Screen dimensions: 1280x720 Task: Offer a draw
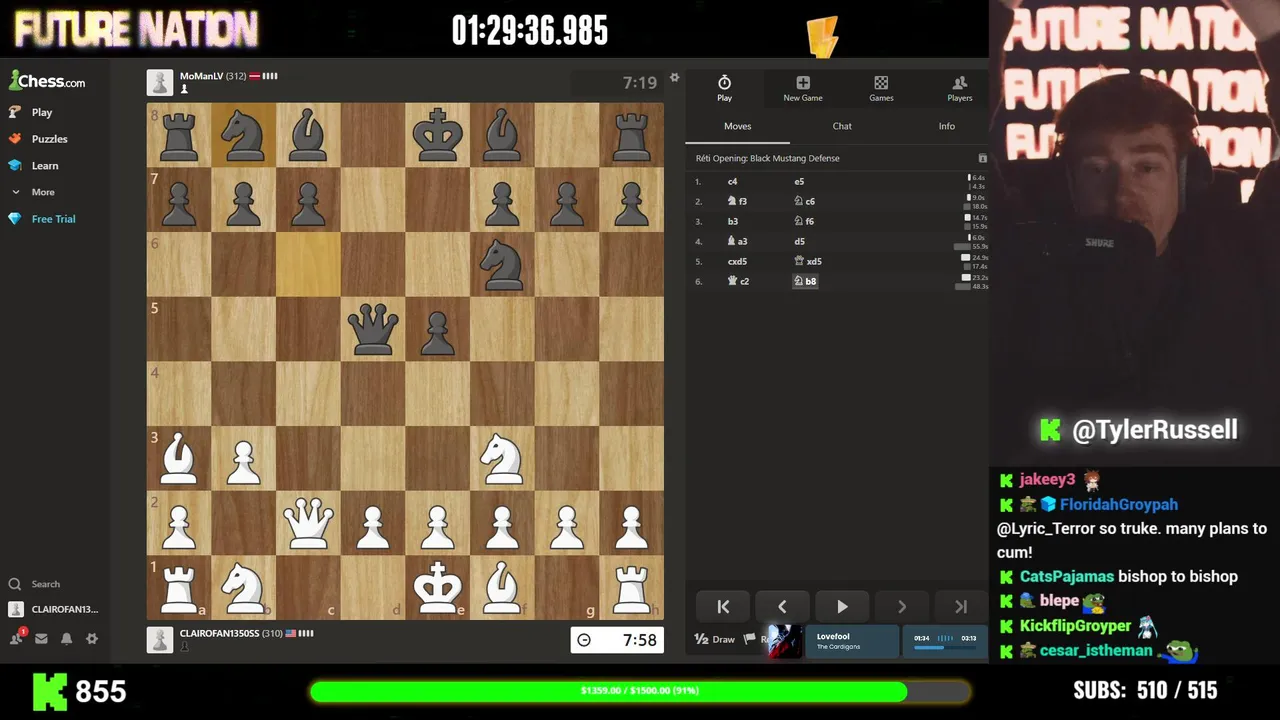(x=715, y=639)
